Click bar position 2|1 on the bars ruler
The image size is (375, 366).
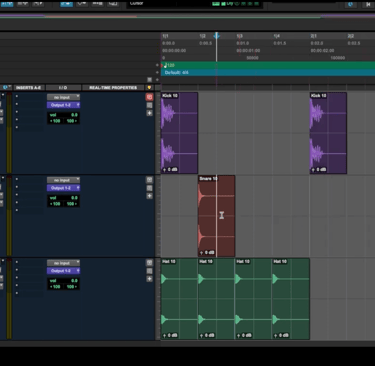tap(314, 36)
